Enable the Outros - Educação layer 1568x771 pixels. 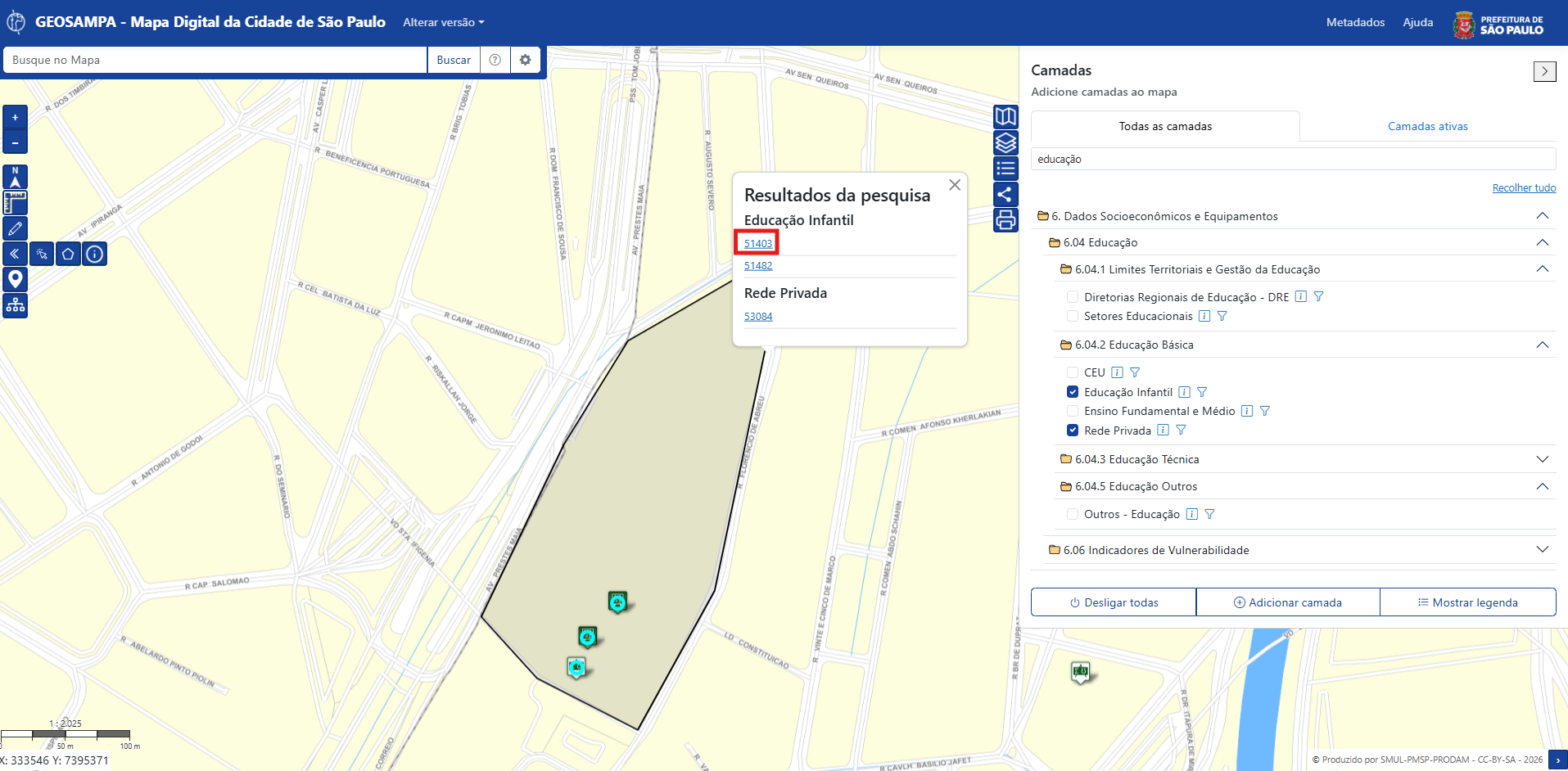1073,514
